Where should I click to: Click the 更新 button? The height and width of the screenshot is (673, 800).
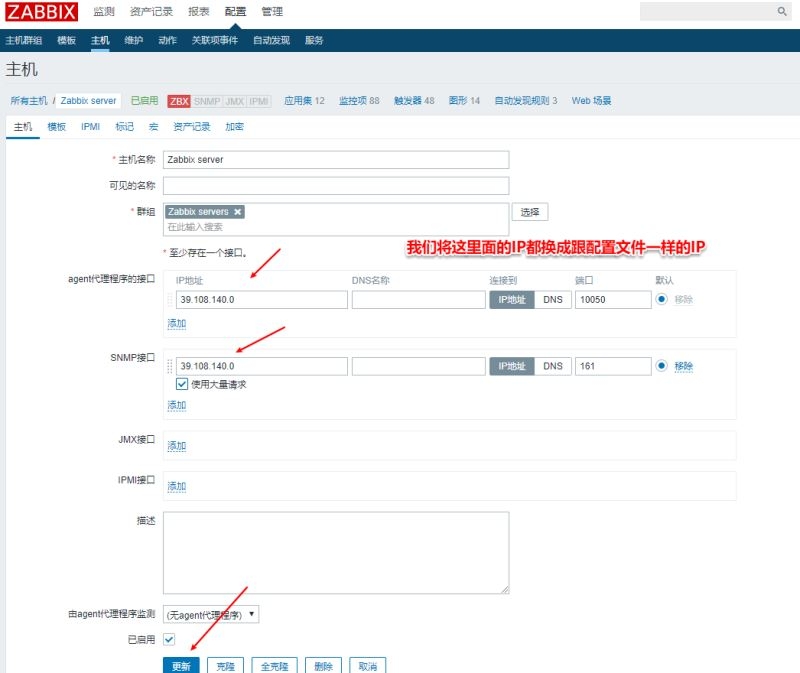tap(180, 665)
